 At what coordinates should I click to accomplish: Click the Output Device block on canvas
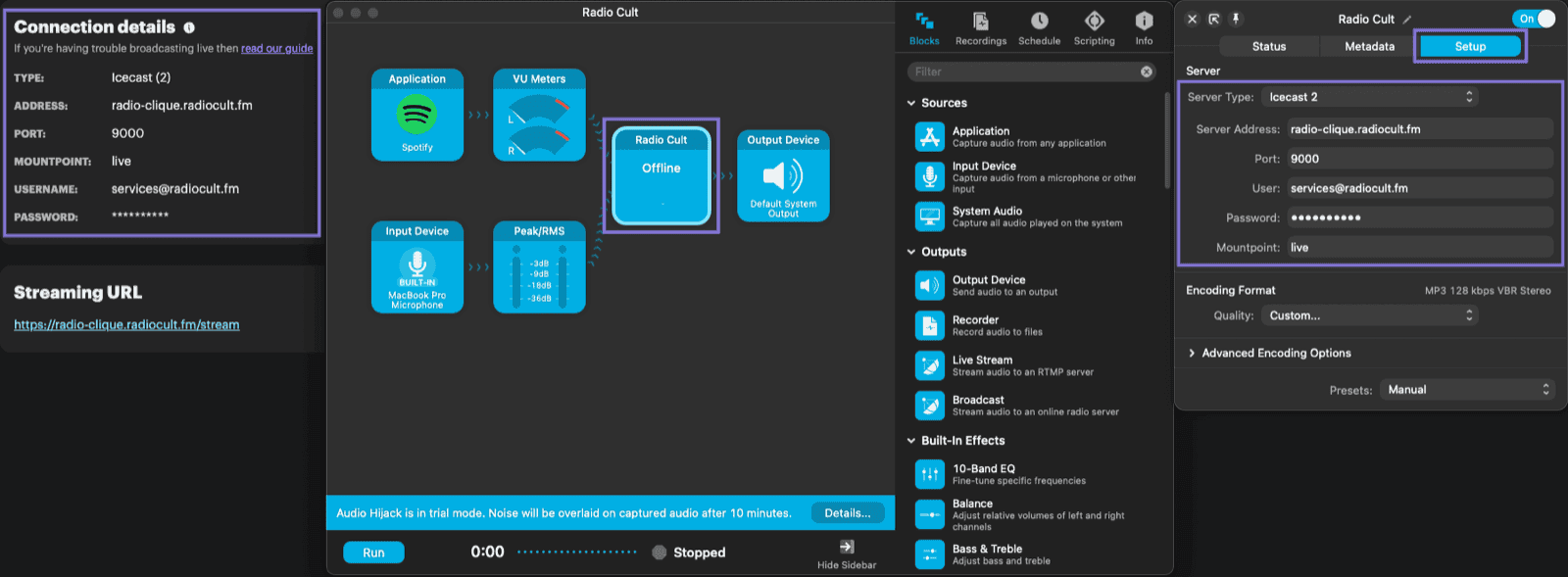[x=783, y=176]
